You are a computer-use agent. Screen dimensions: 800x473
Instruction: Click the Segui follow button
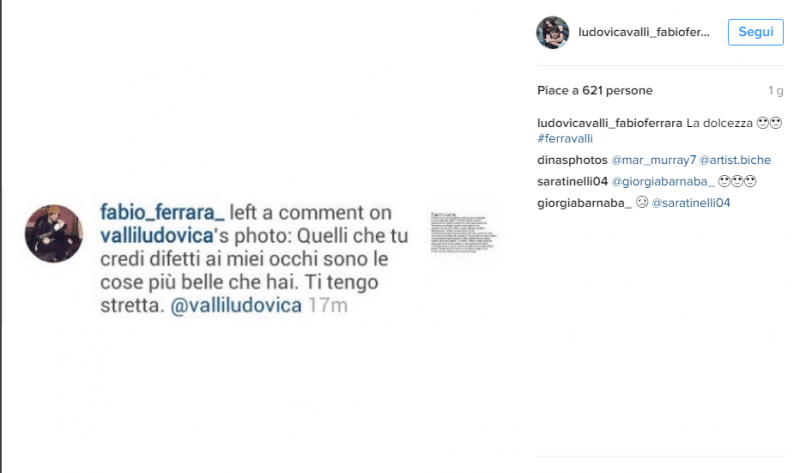755,32
